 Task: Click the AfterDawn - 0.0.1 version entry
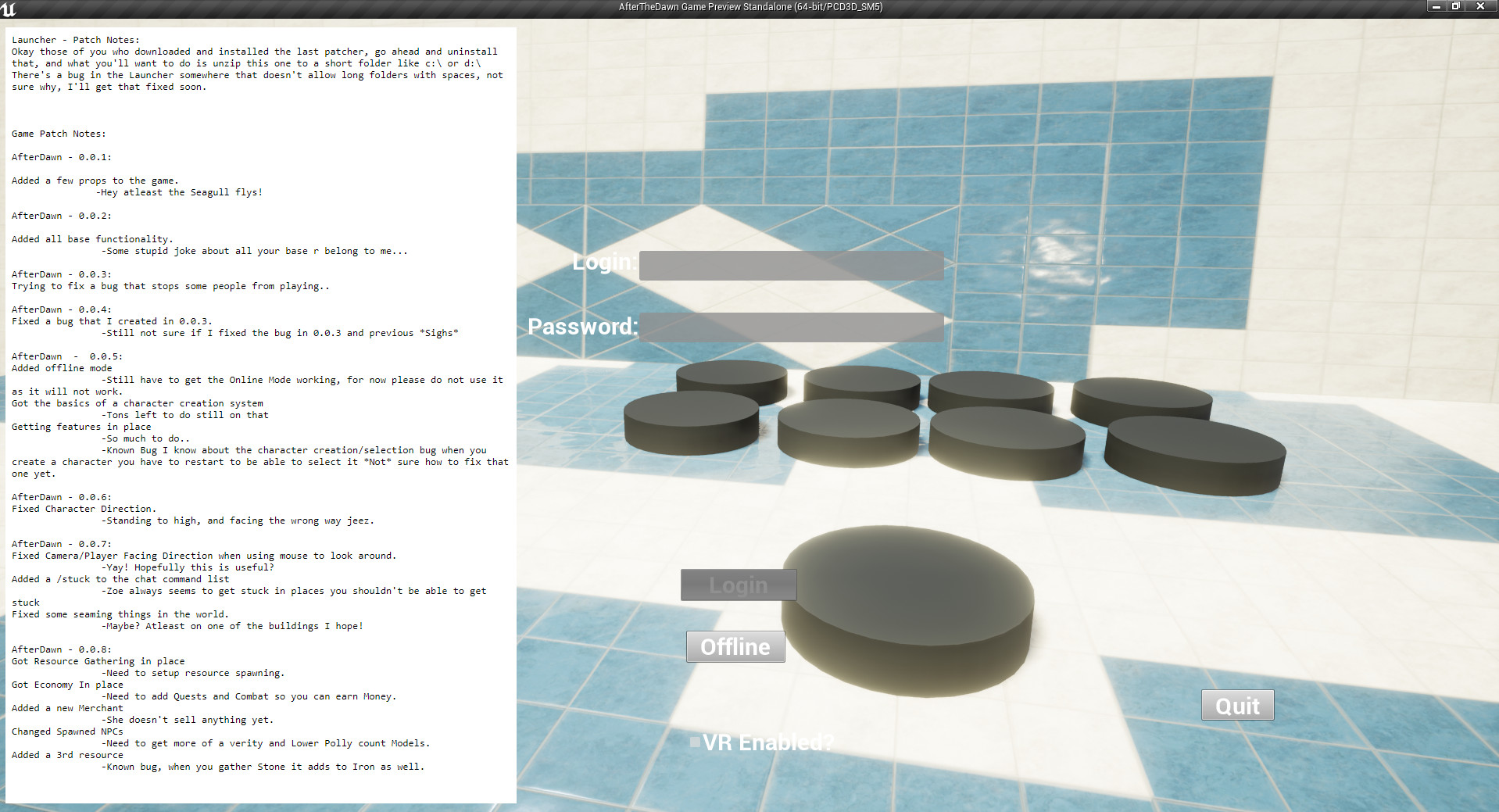[62, 156]
